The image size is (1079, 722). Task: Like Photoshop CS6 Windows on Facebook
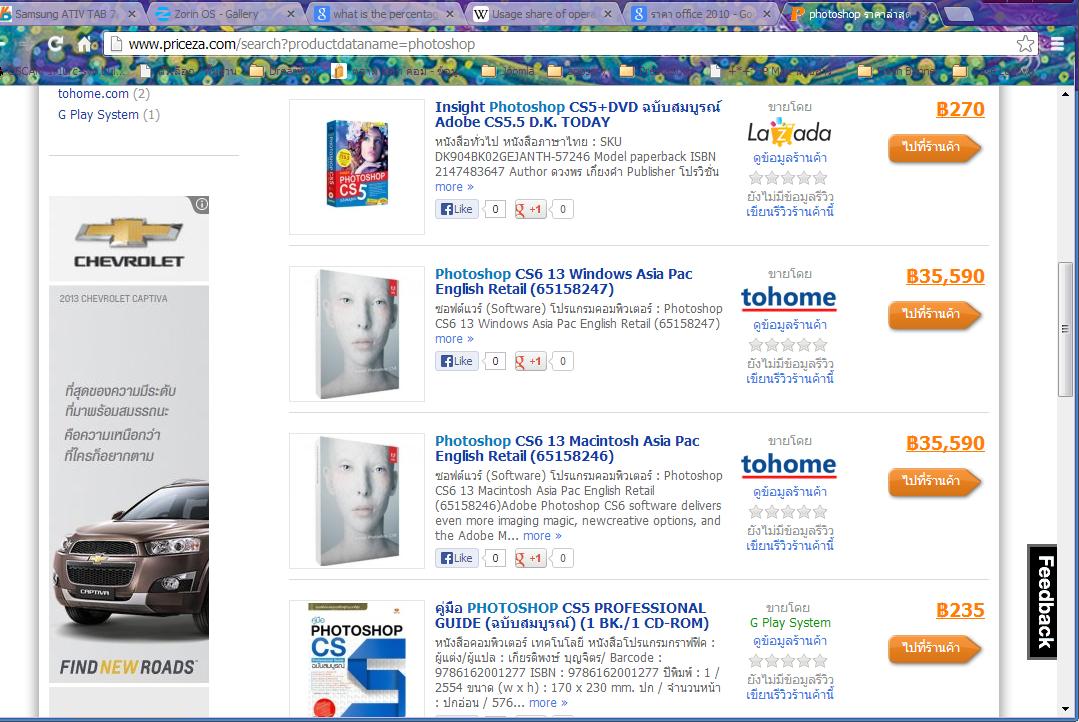coord(456,361)
